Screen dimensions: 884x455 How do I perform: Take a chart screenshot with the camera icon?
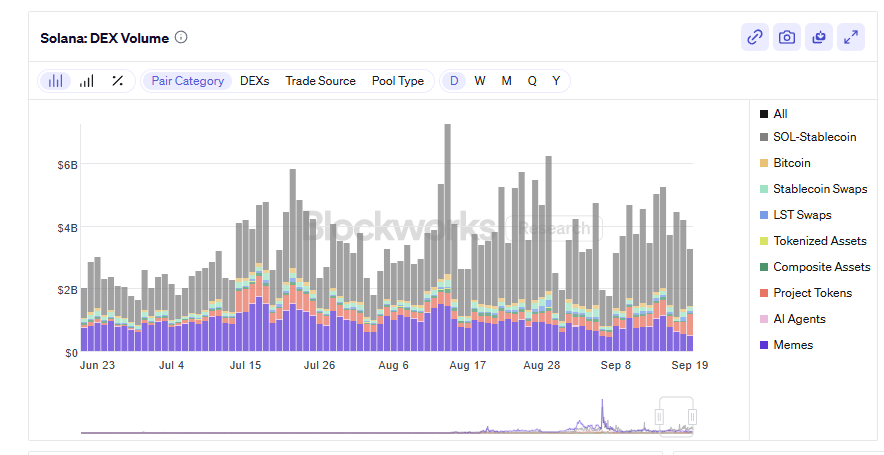[x=786, y=38]
